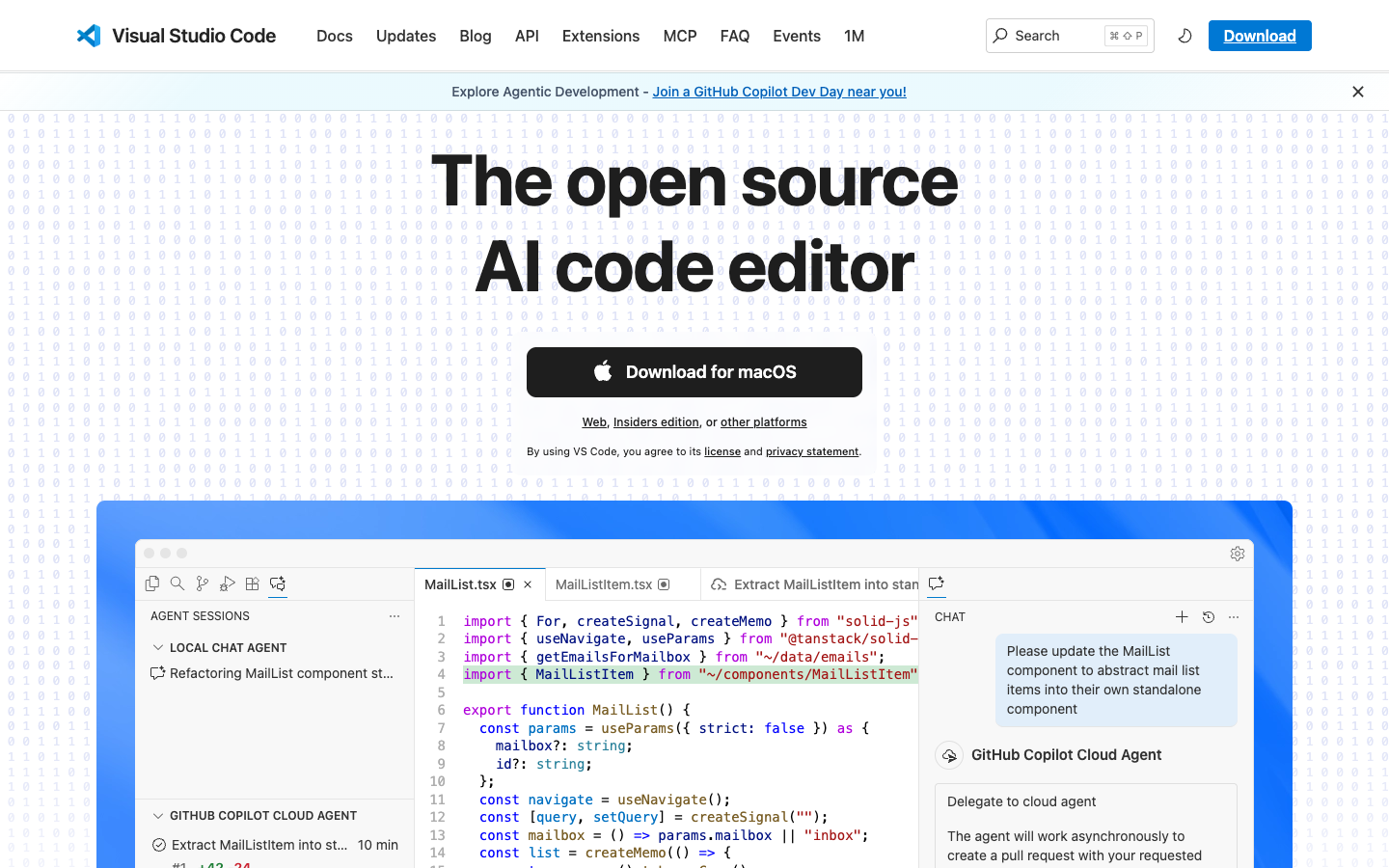Click the chat icon beside Refactoring MailList session
The image size is (1389, 868).
pos(157,673)
